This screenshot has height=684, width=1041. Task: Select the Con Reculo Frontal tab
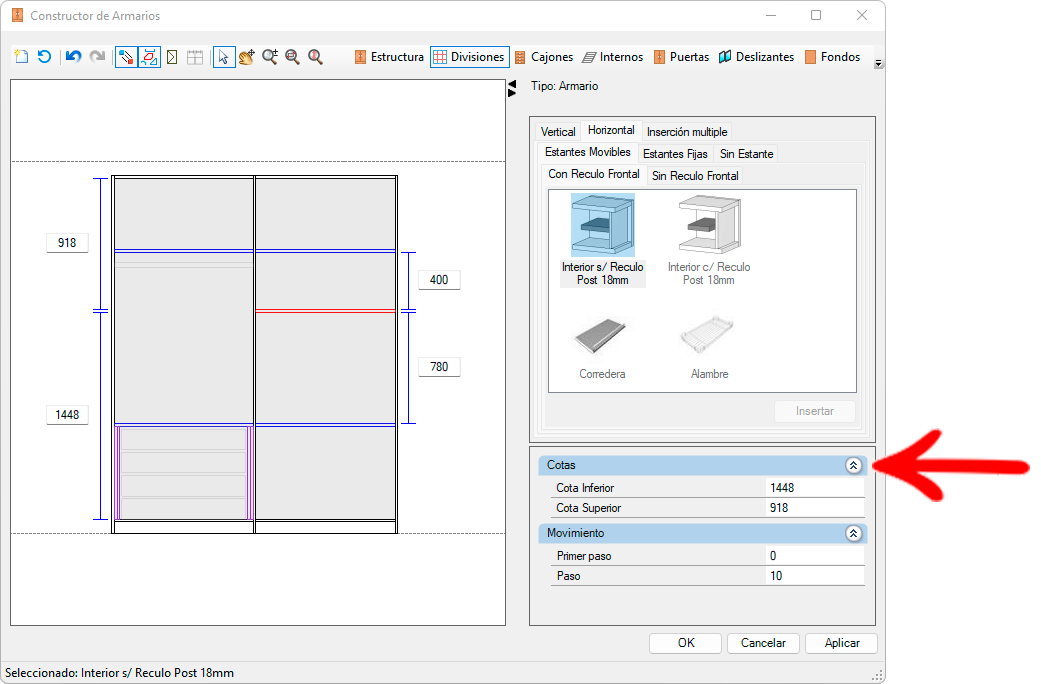pyautogui.click(x=594, y=174)
